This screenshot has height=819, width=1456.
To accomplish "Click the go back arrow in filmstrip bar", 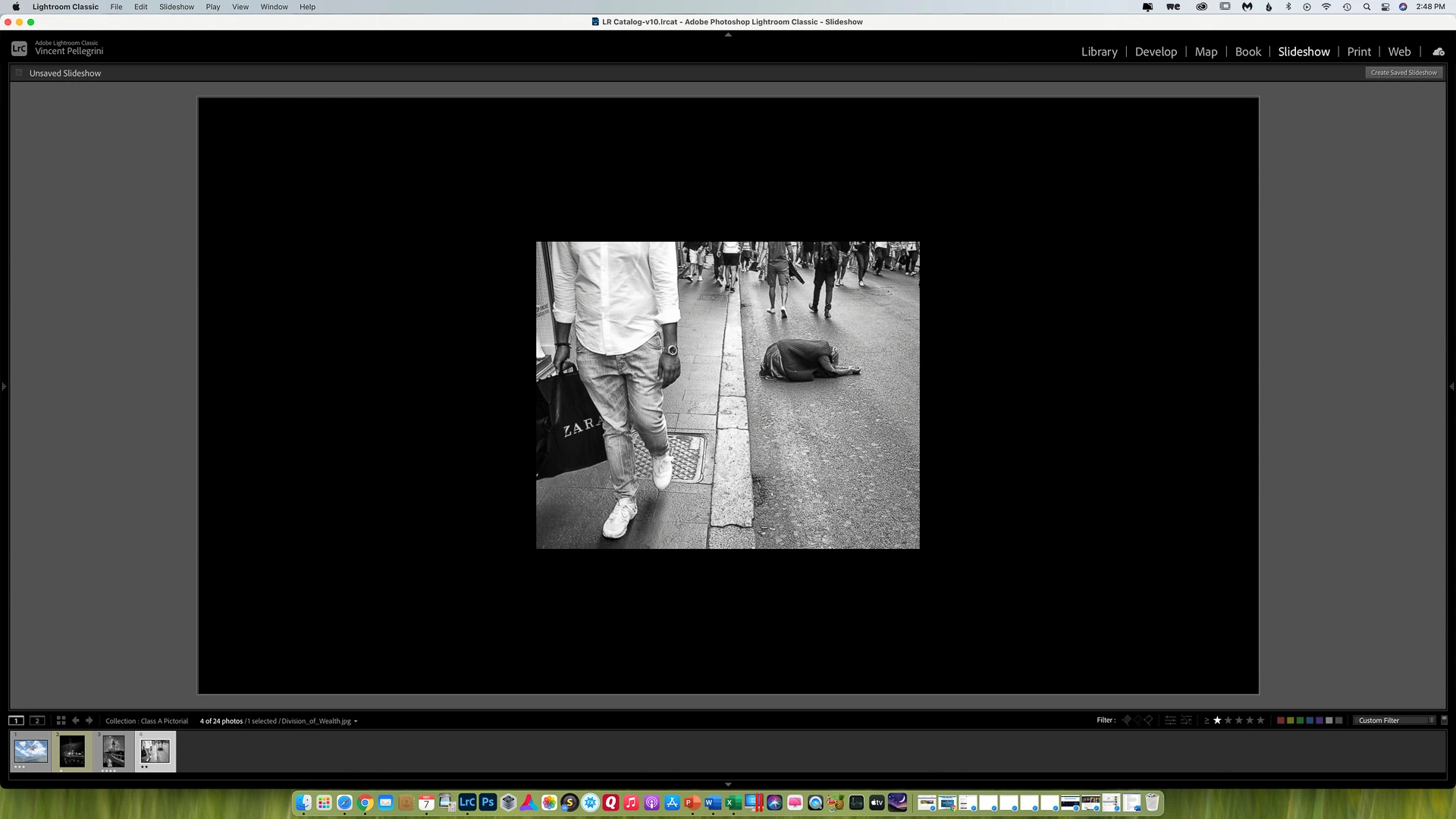I will (x=75, y=720).
